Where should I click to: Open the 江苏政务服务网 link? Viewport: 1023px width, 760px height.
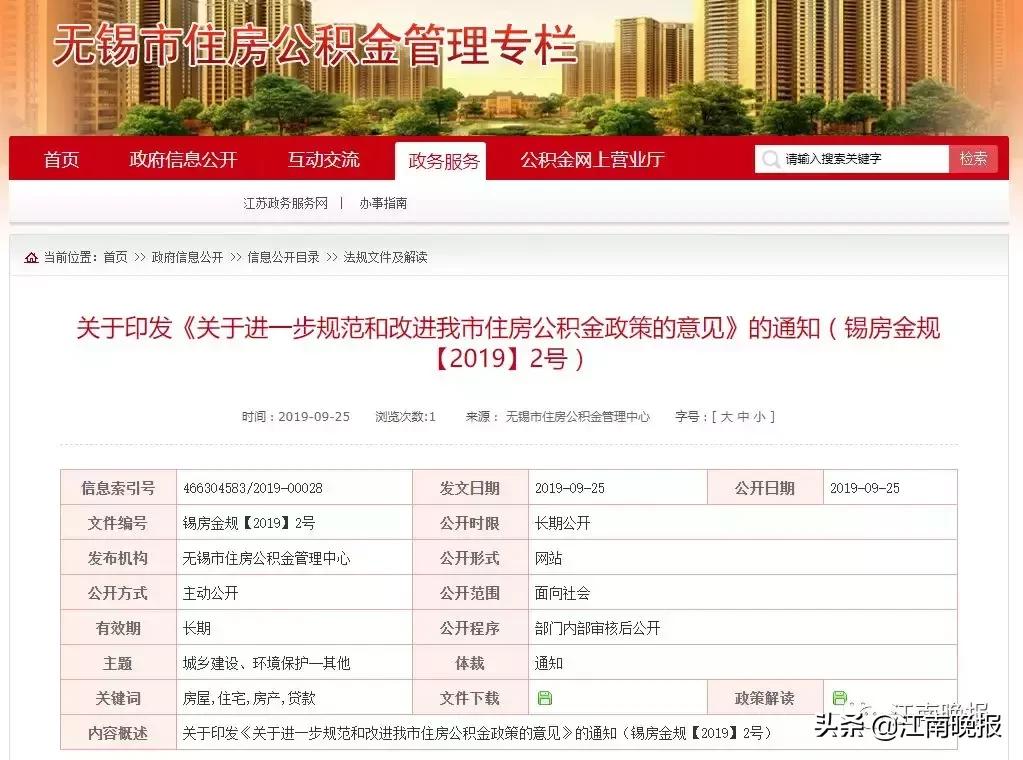(283, 202)
